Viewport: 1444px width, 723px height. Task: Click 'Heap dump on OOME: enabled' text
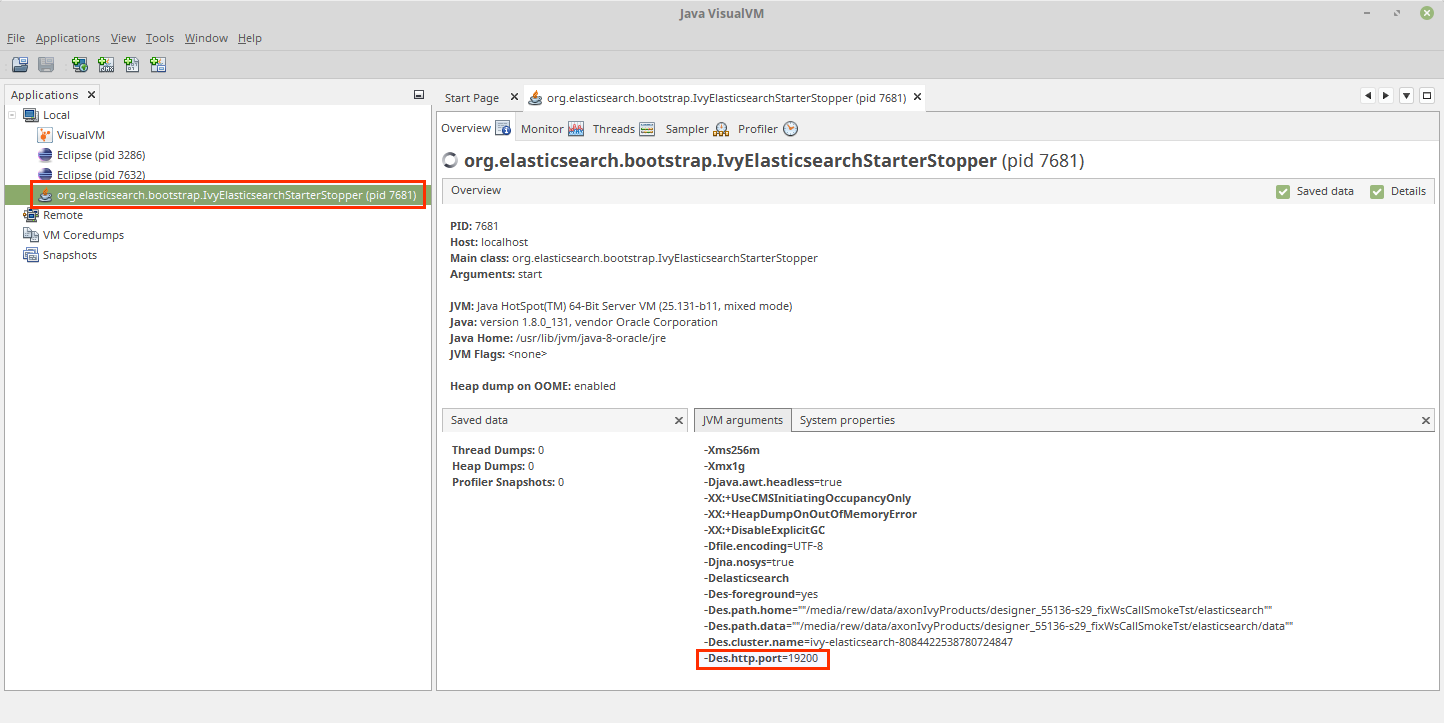(533, 386)
